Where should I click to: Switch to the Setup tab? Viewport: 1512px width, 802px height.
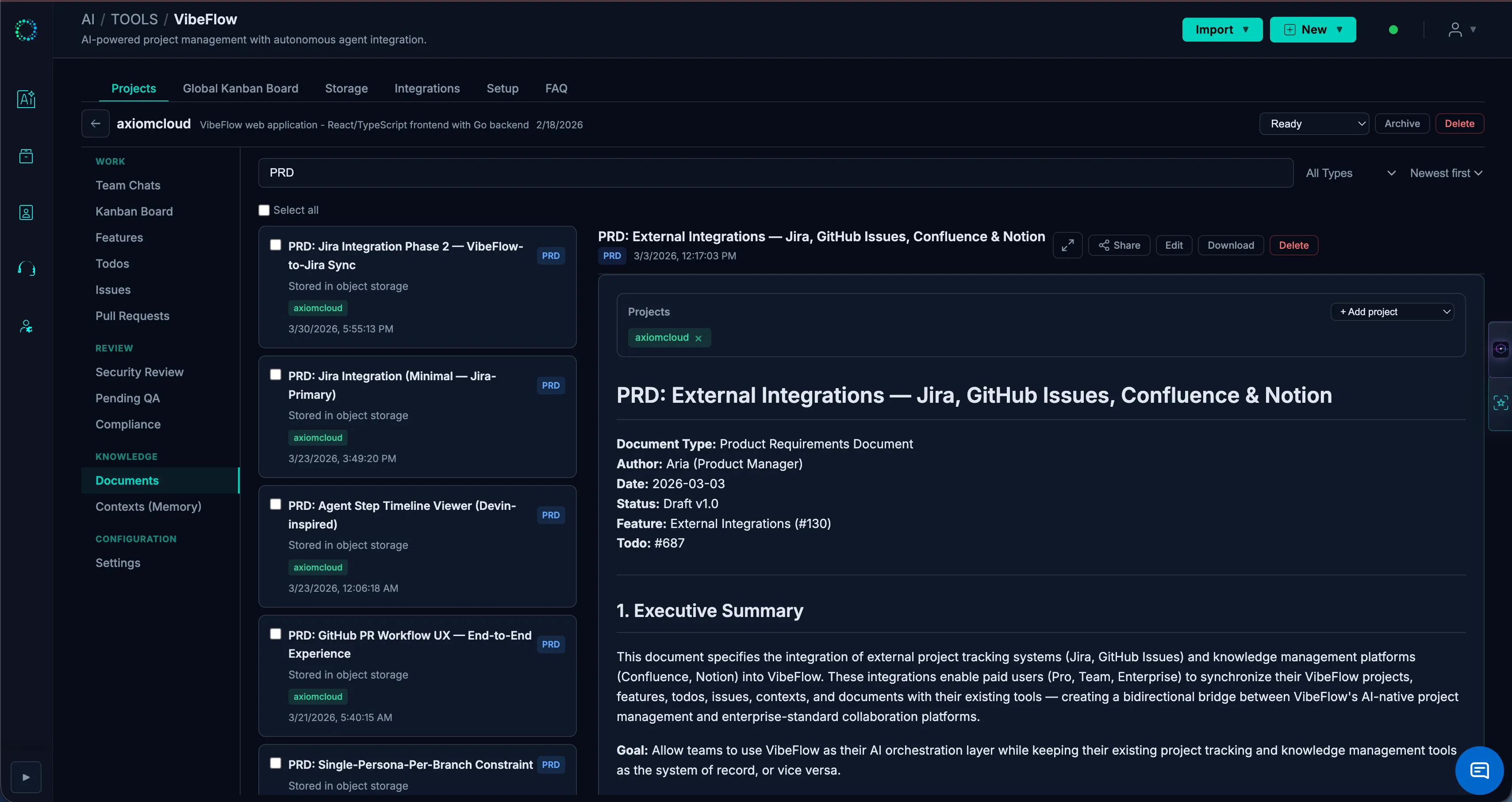click(503, 89)
